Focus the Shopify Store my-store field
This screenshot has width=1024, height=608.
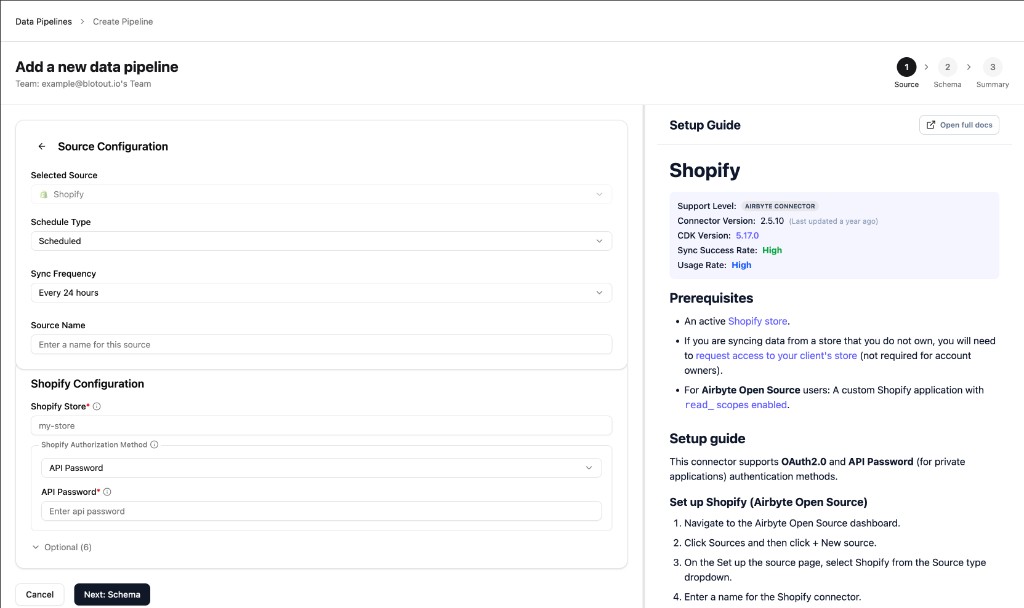(x=321, y=426)
